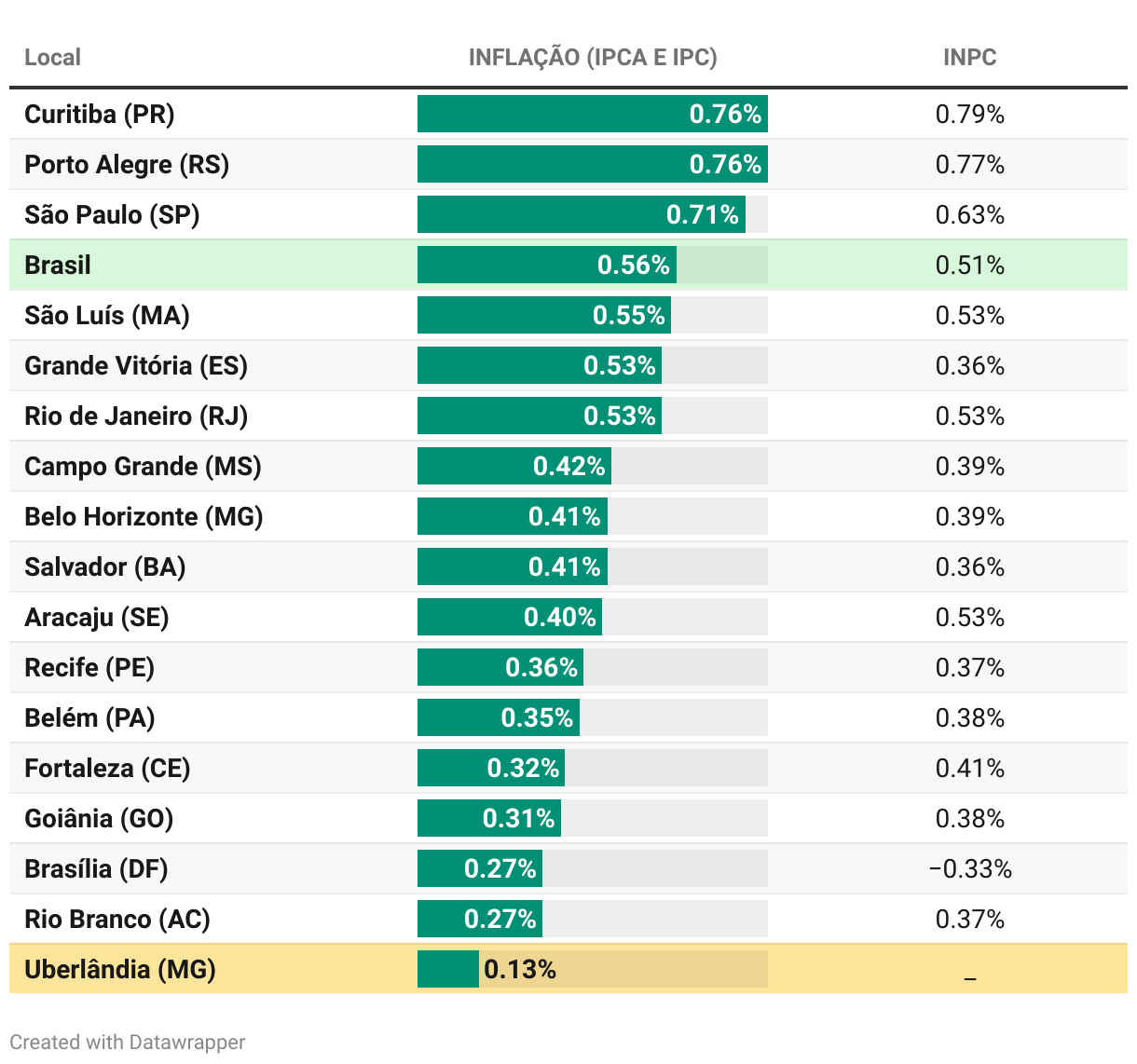1137x1064 pixels.
Task: Select Campo Grande (MS) row label
Action: click(x=143, y=467)
